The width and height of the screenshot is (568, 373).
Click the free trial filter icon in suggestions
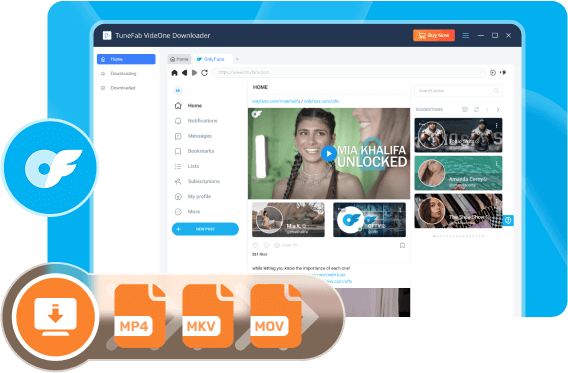click(x=465, y=109)
